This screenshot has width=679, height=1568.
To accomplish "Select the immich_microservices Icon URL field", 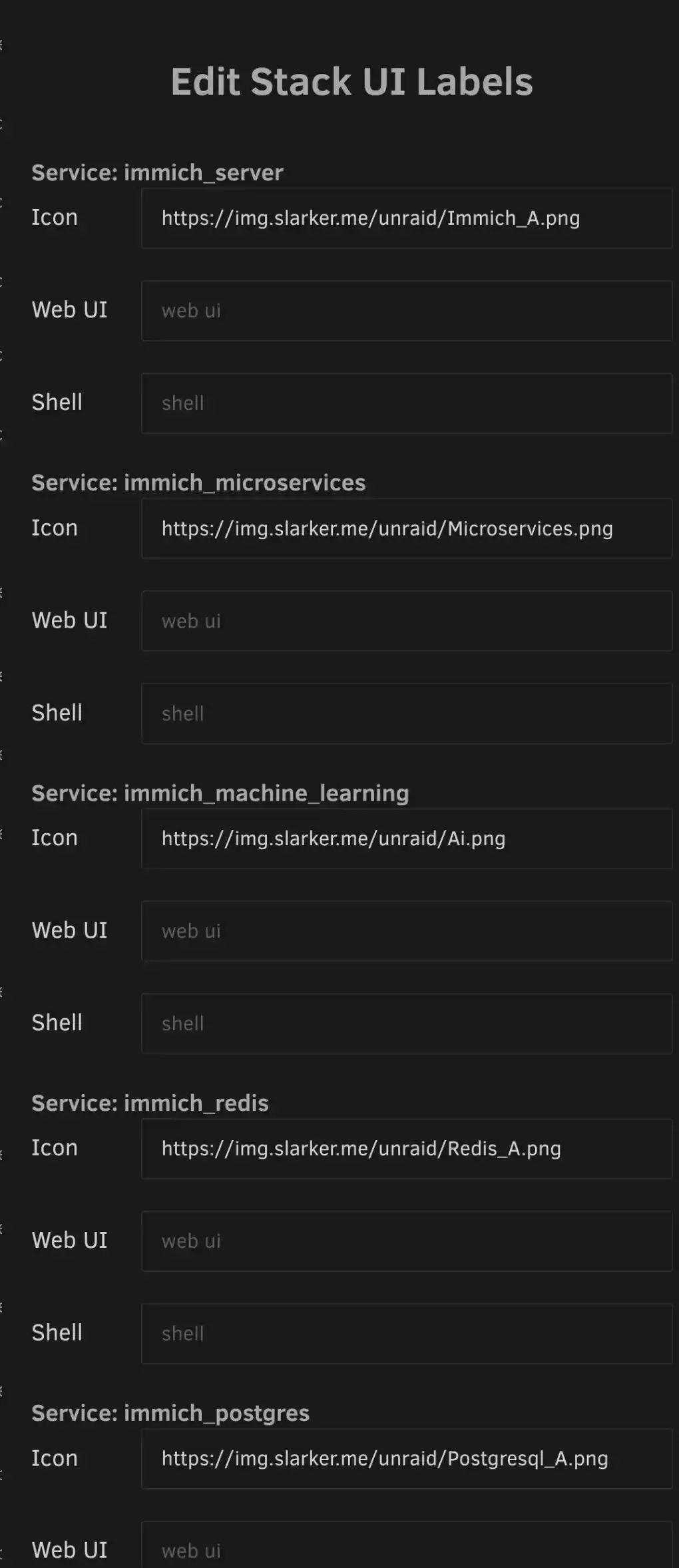I will click(x=406, y=528).
